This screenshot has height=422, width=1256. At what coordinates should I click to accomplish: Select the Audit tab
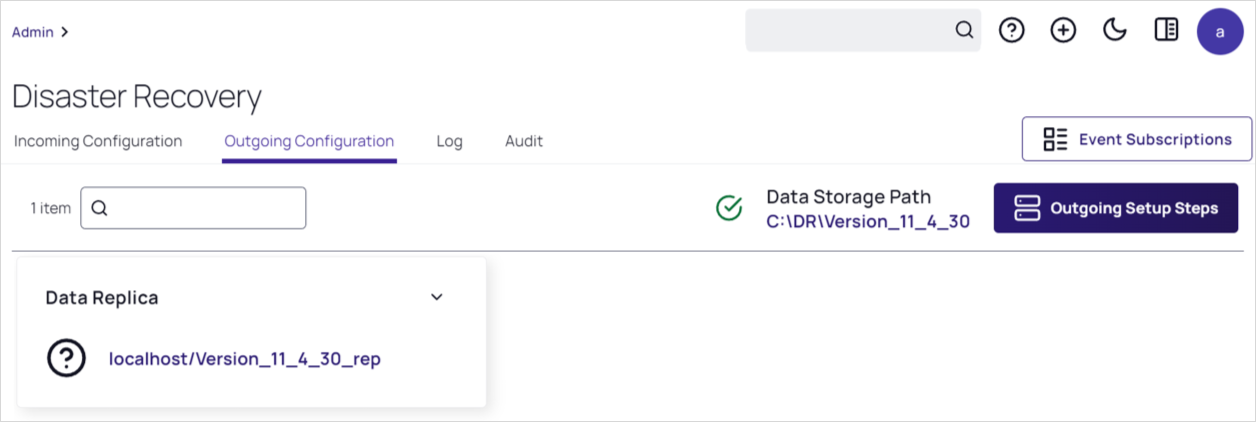524,141
